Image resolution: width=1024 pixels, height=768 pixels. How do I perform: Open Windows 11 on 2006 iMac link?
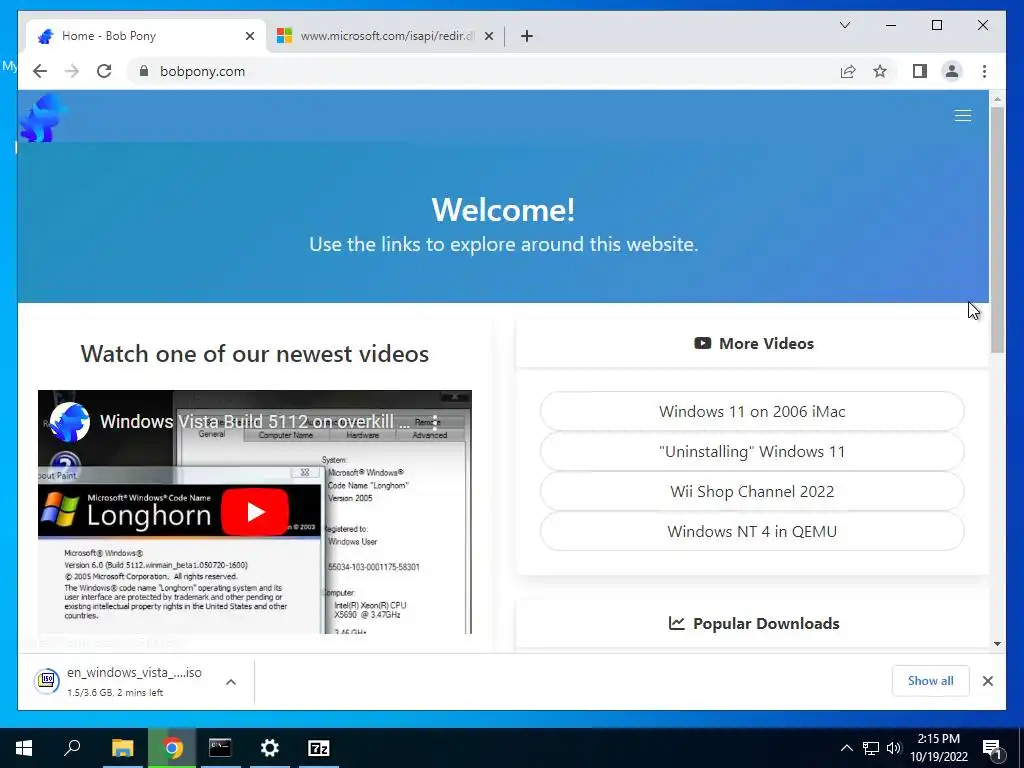pos(752,411)
